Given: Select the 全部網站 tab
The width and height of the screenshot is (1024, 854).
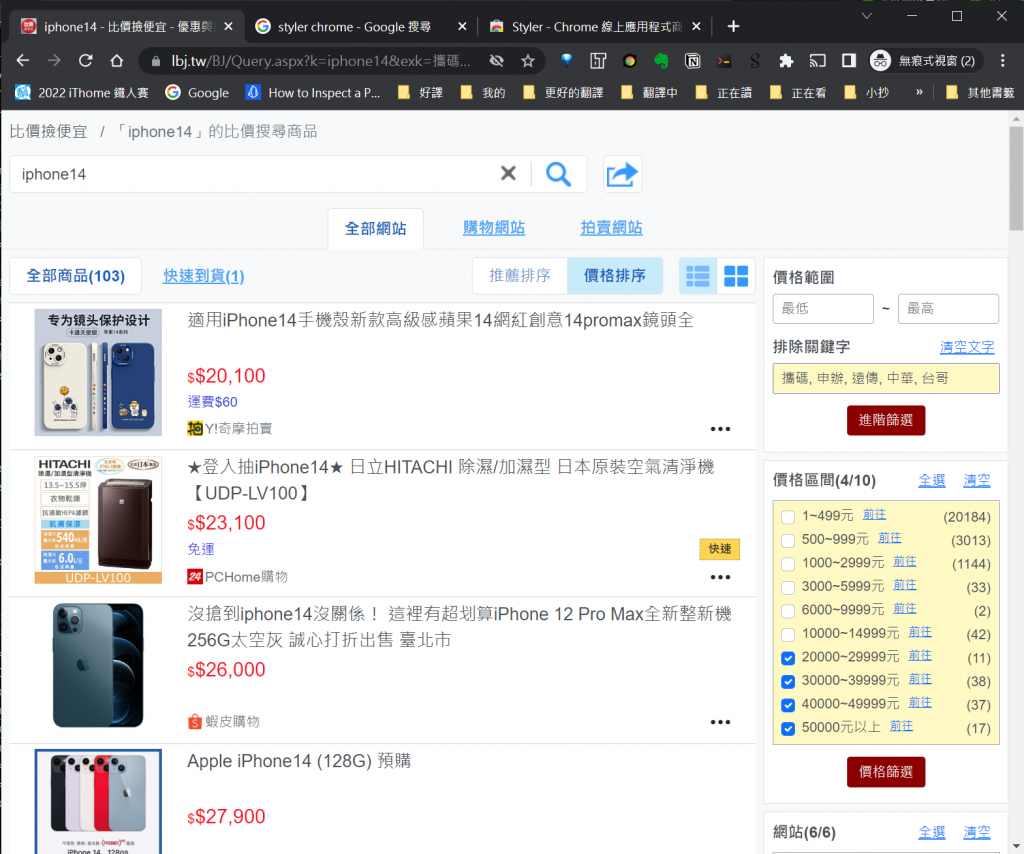Looking at the screenshot, I should pos(376,229).
